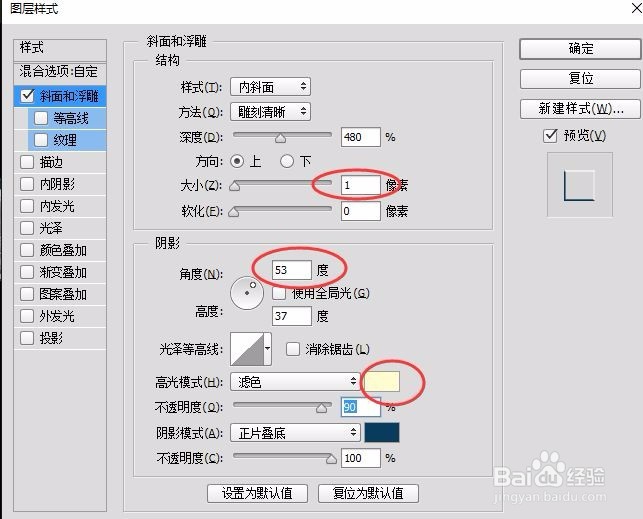Click shadow opacity field showing 100
The width and height of the screenshot is (643, 519).
tap(360, 458)
